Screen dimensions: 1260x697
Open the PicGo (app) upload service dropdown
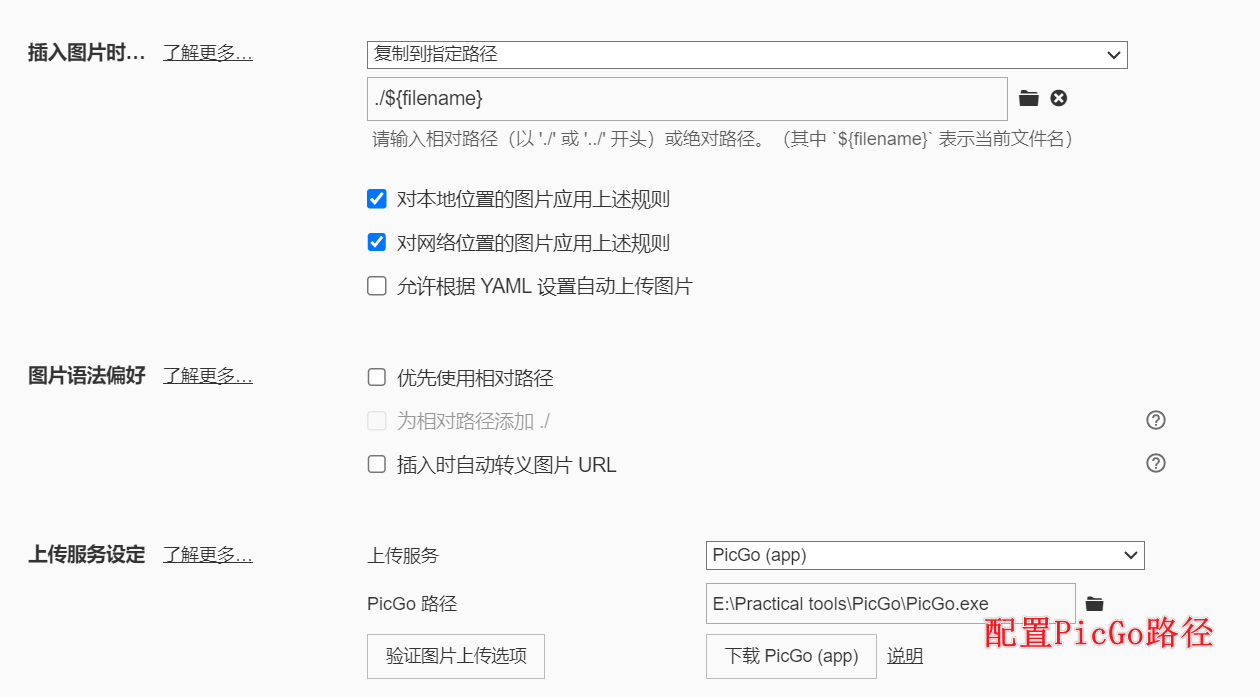tap(925, 555)
